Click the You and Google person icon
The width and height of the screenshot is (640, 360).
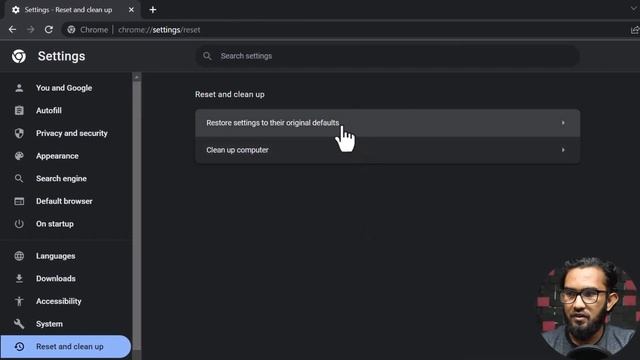(x=19, y=88)
